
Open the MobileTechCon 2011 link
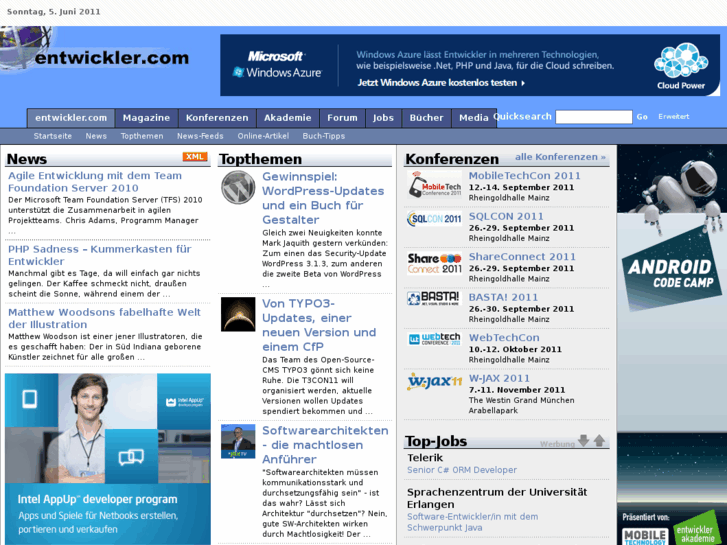(524, 176)
